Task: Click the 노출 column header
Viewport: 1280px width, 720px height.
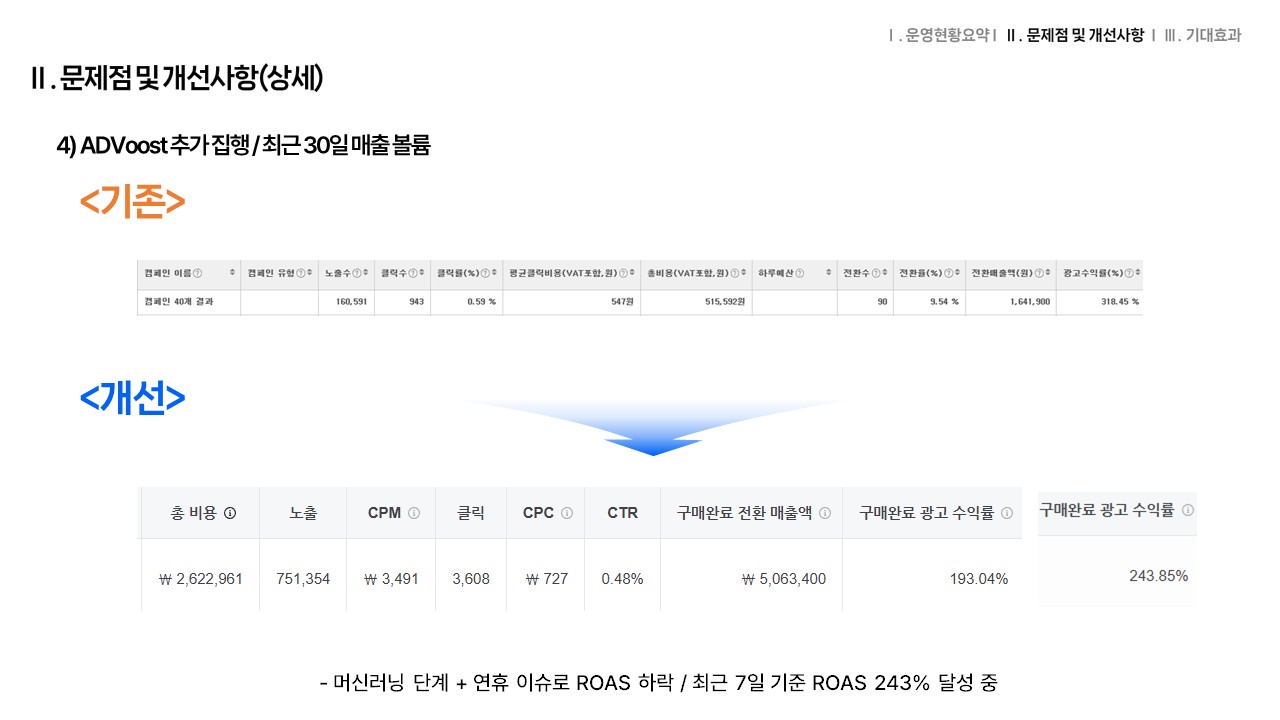Action: [303, 513]
